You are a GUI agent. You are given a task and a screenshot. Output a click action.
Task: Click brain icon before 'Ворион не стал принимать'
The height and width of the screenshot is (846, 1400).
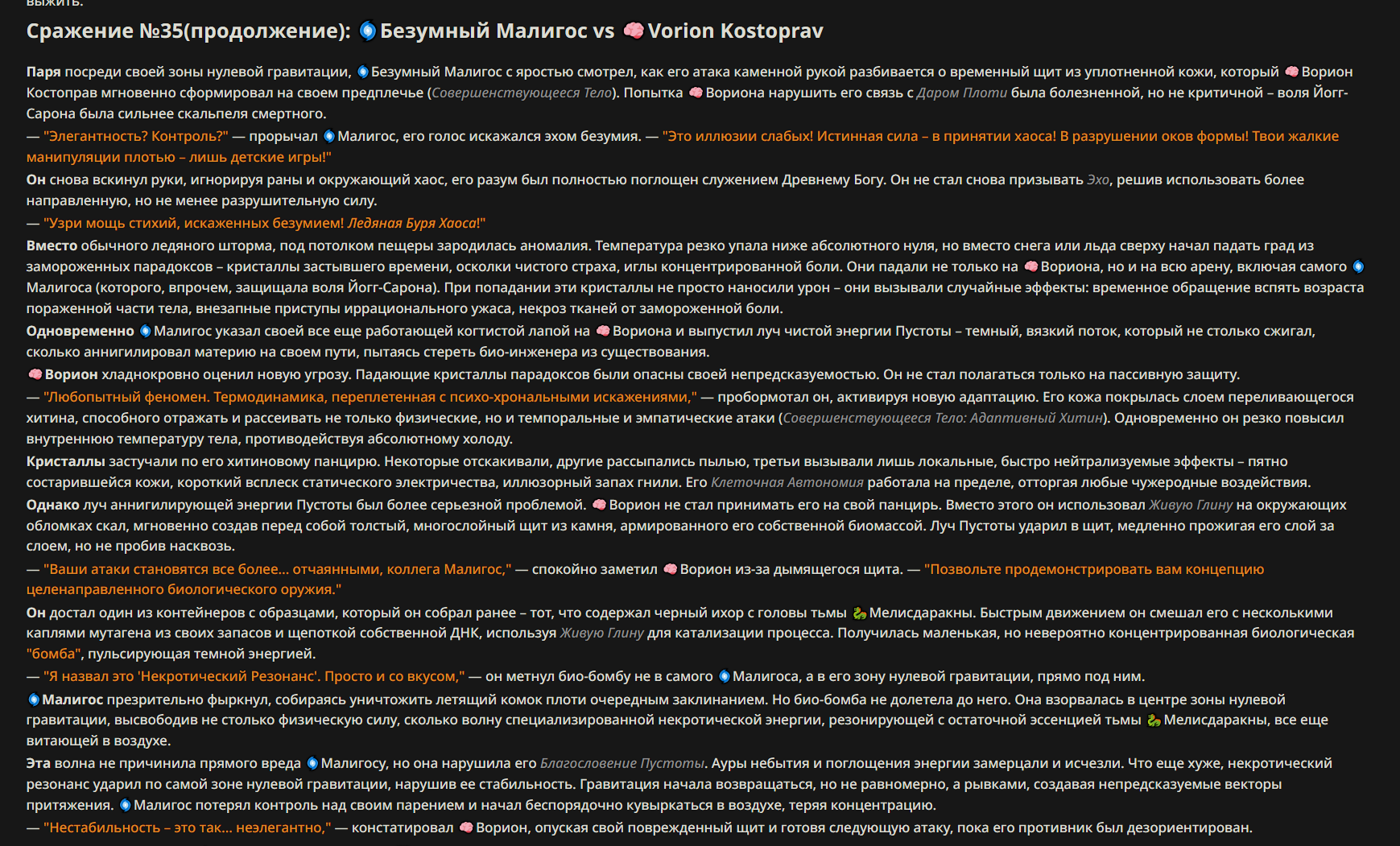[599, 505]
